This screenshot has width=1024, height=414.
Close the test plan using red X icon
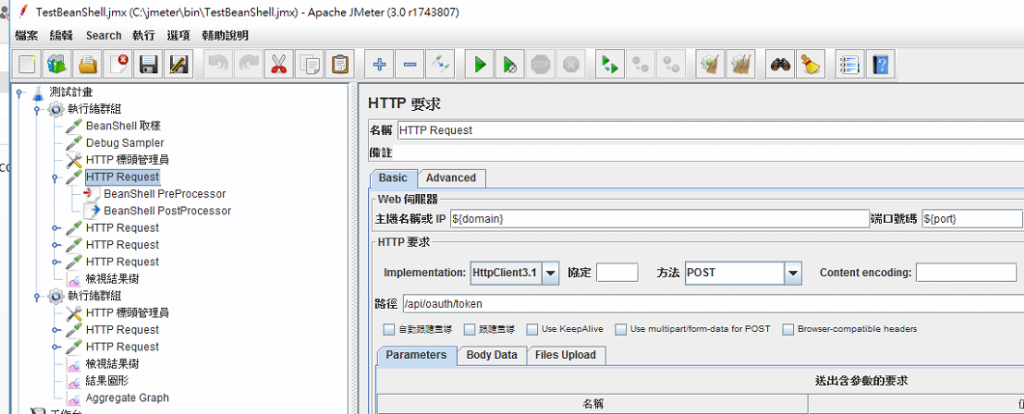(x=118, y=64)
